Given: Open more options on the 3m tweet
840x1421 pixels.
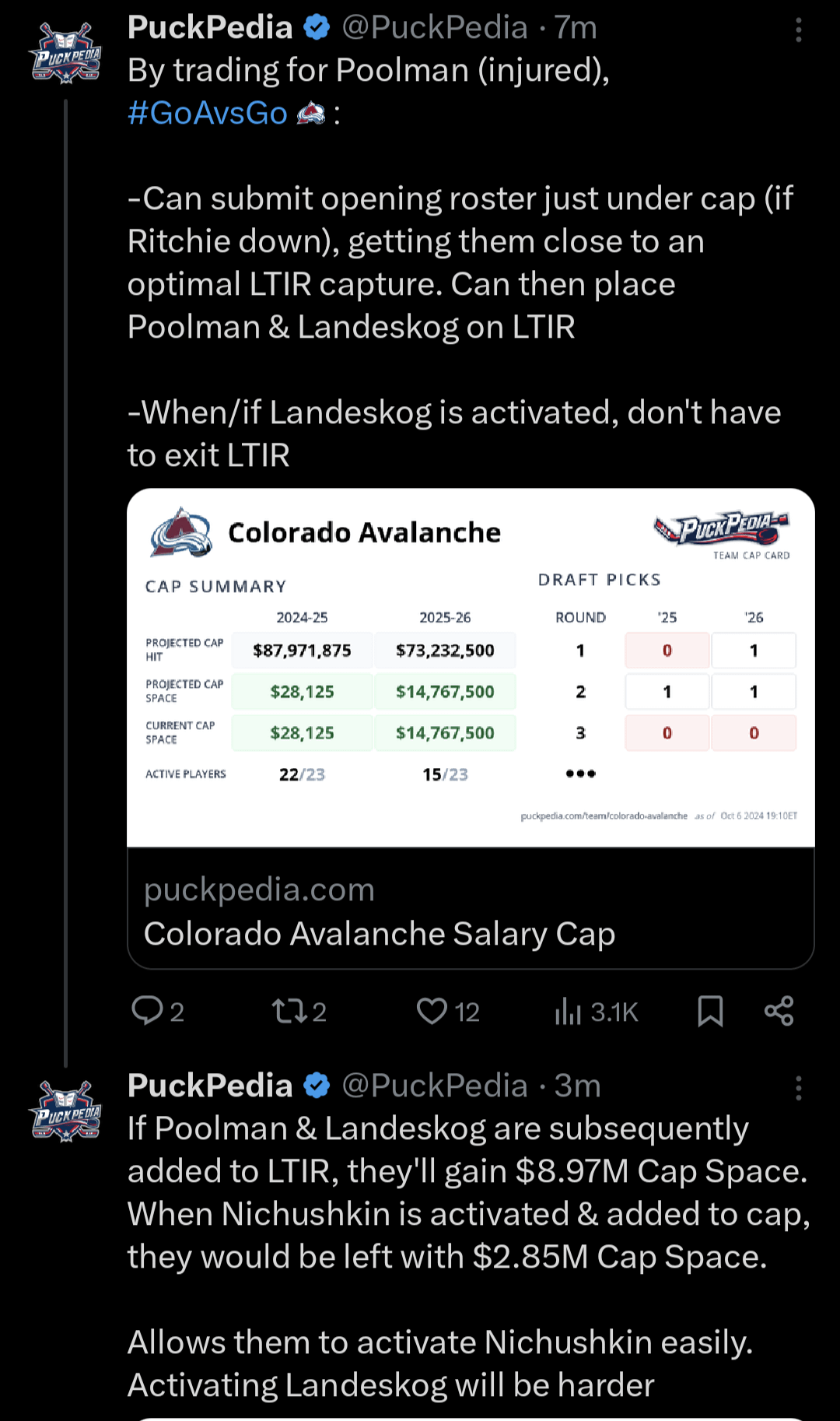Looking at the screenshot, I should click(x=798, y=1088).
